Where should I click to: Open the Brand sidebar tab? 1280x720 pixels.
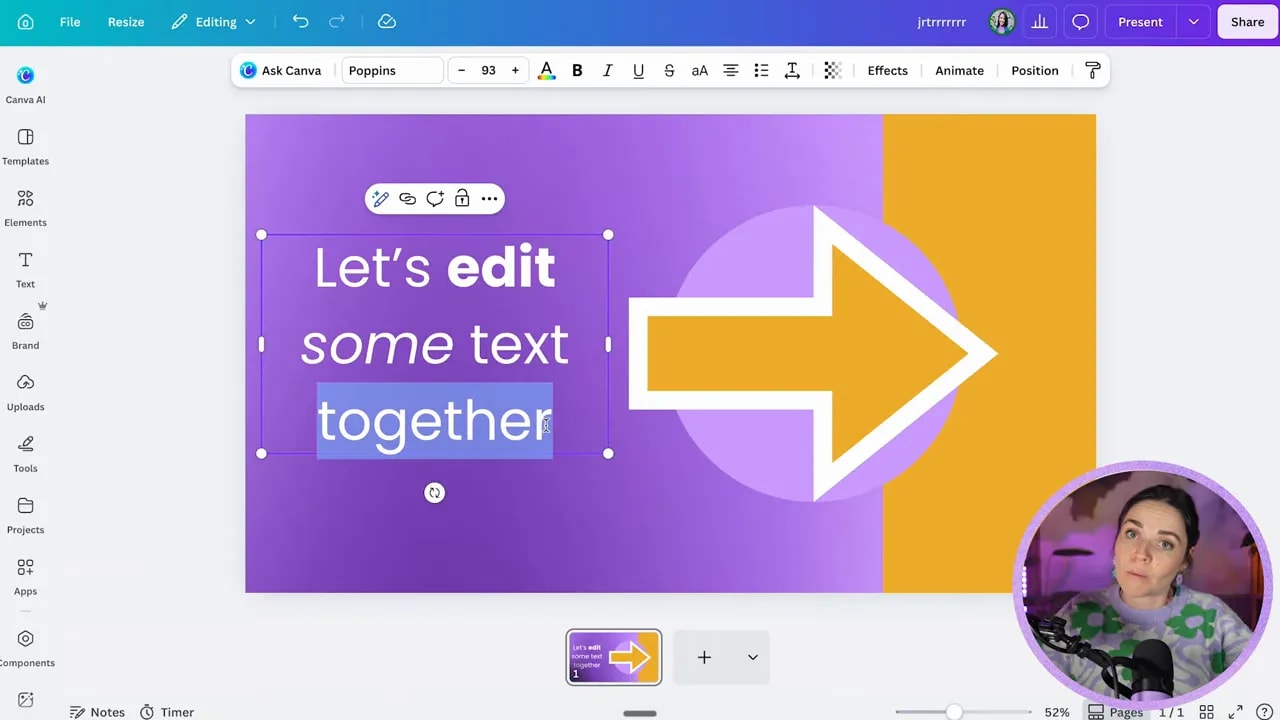(x=25, y=331)
